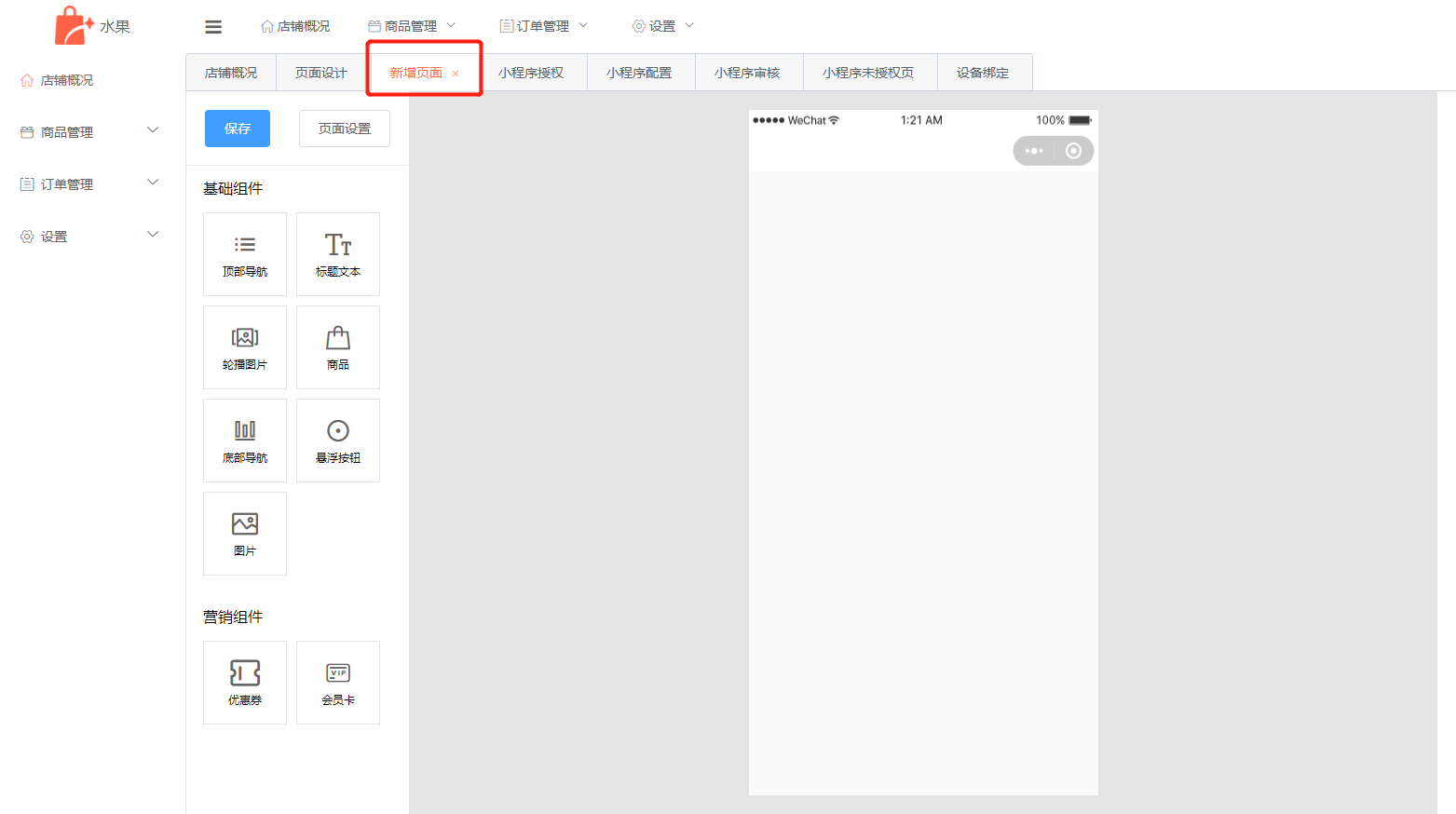Click the sidebar 商品管理 box icon
Screen dimensions: 1456x814
point(27,132)
